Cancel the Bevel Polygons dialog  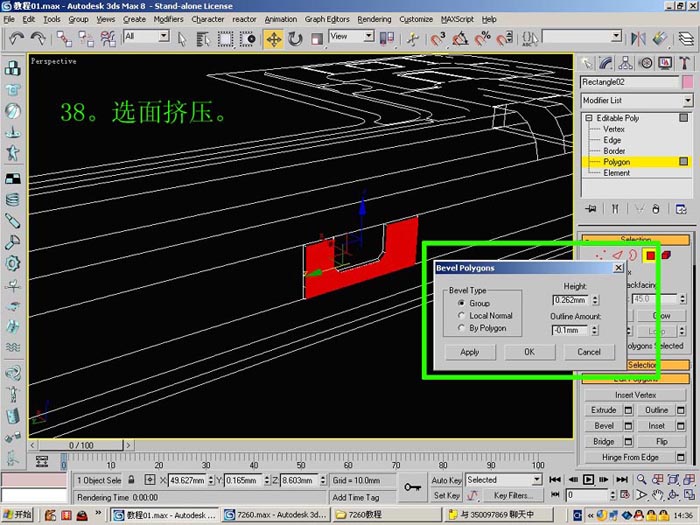[x=589, y=352]
